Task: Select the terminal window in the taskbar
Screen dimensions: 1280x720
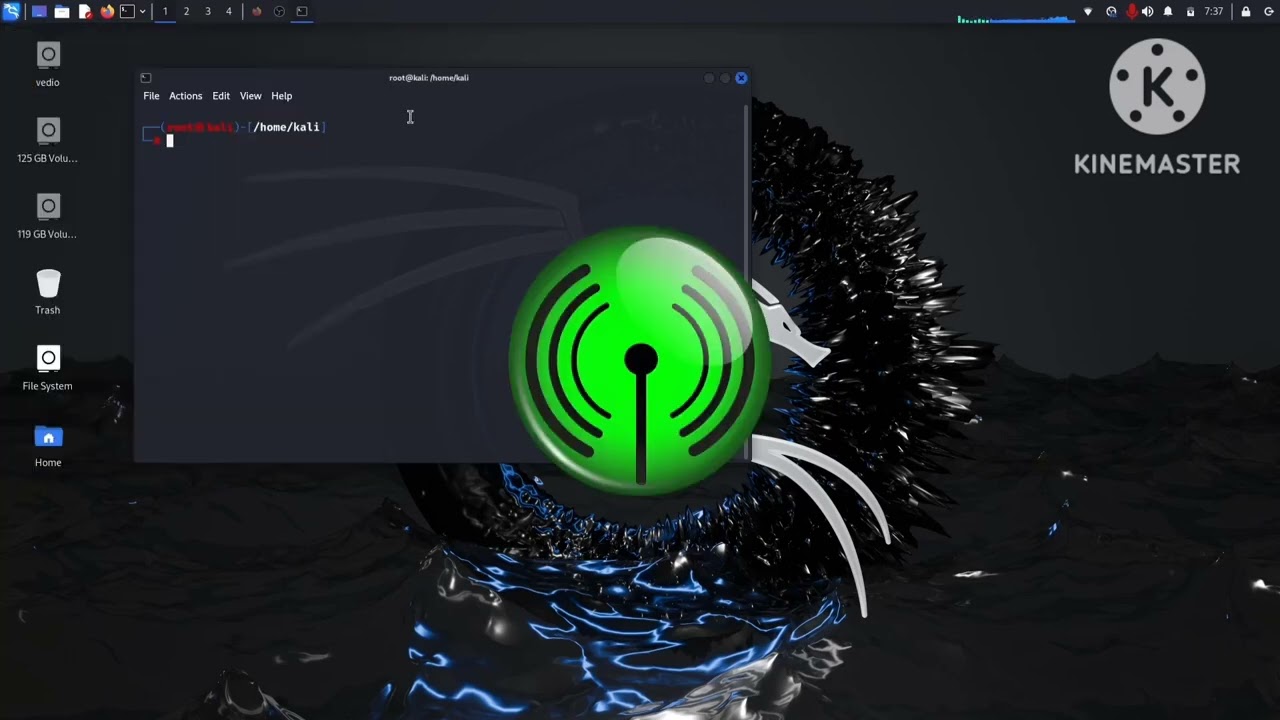Action: click(x=302, y=12)
